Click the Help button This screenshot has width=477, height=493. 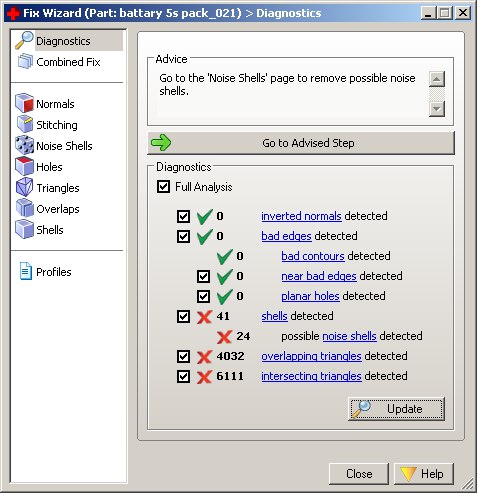424,474
